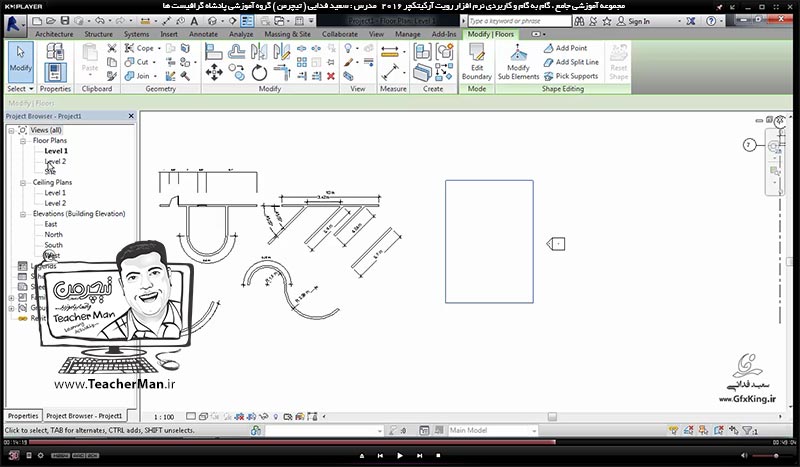Click Modify Sub Elements button
Image resolution: width=800 pixels, height=467 pixels.
pyautogui.click(x=518, y=62)
